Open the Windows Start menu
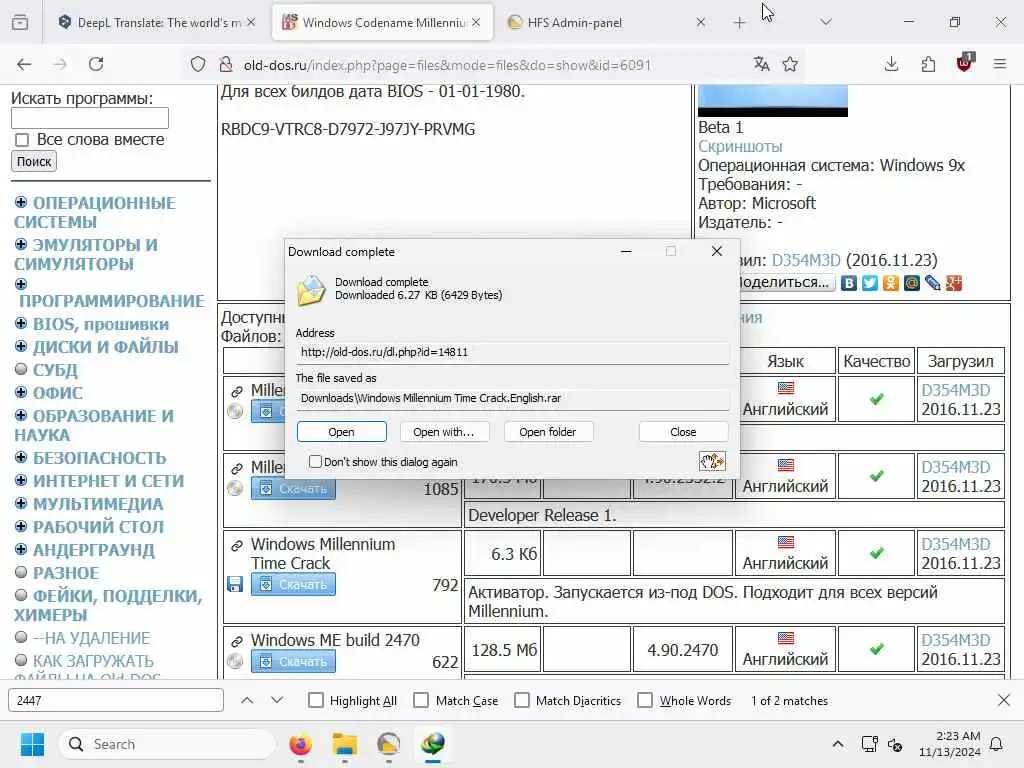The width and height of the screenshot is (1024, 768). pos(32,744)
